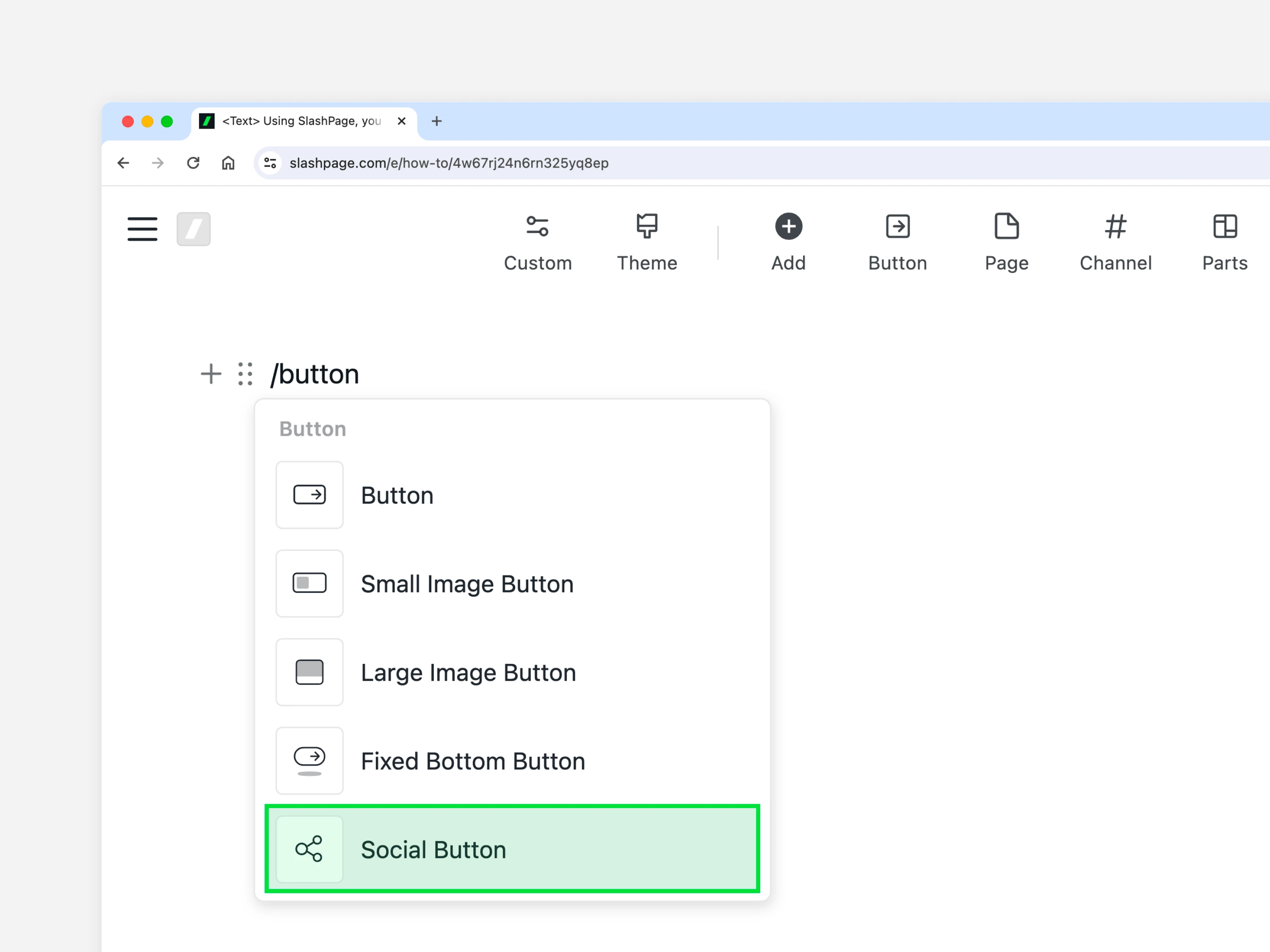Click the 'Button' menu section heading
The width and height of the screenshot is (1270, 952).
pos(313,429)
